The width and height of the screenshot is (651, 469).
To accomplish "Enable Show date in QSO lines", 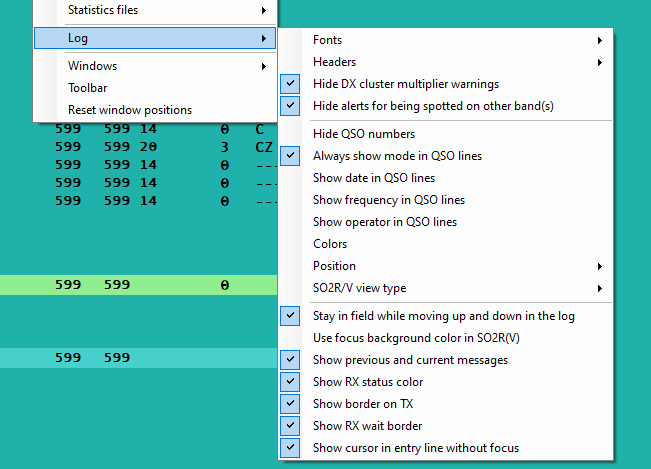I will point(446,178).
